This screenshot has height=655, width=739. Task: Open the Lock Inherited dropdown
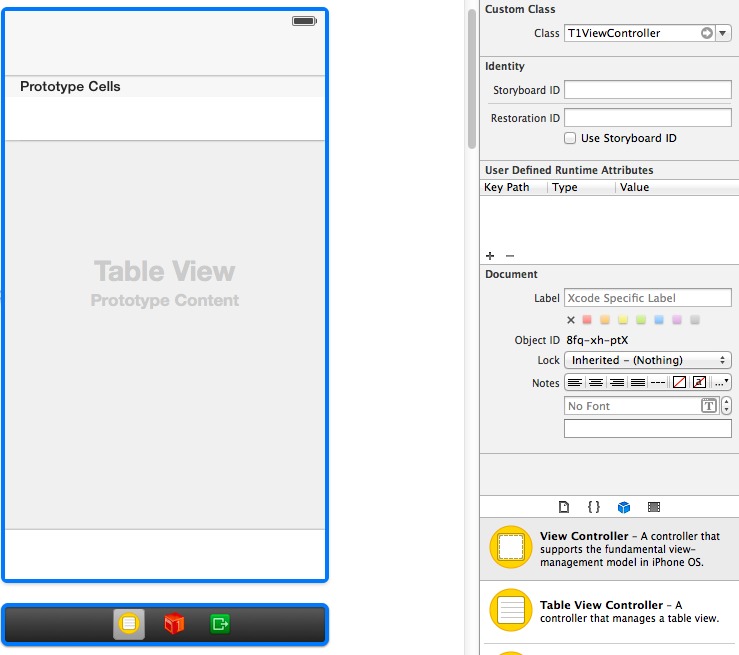(x=648, y=360)
